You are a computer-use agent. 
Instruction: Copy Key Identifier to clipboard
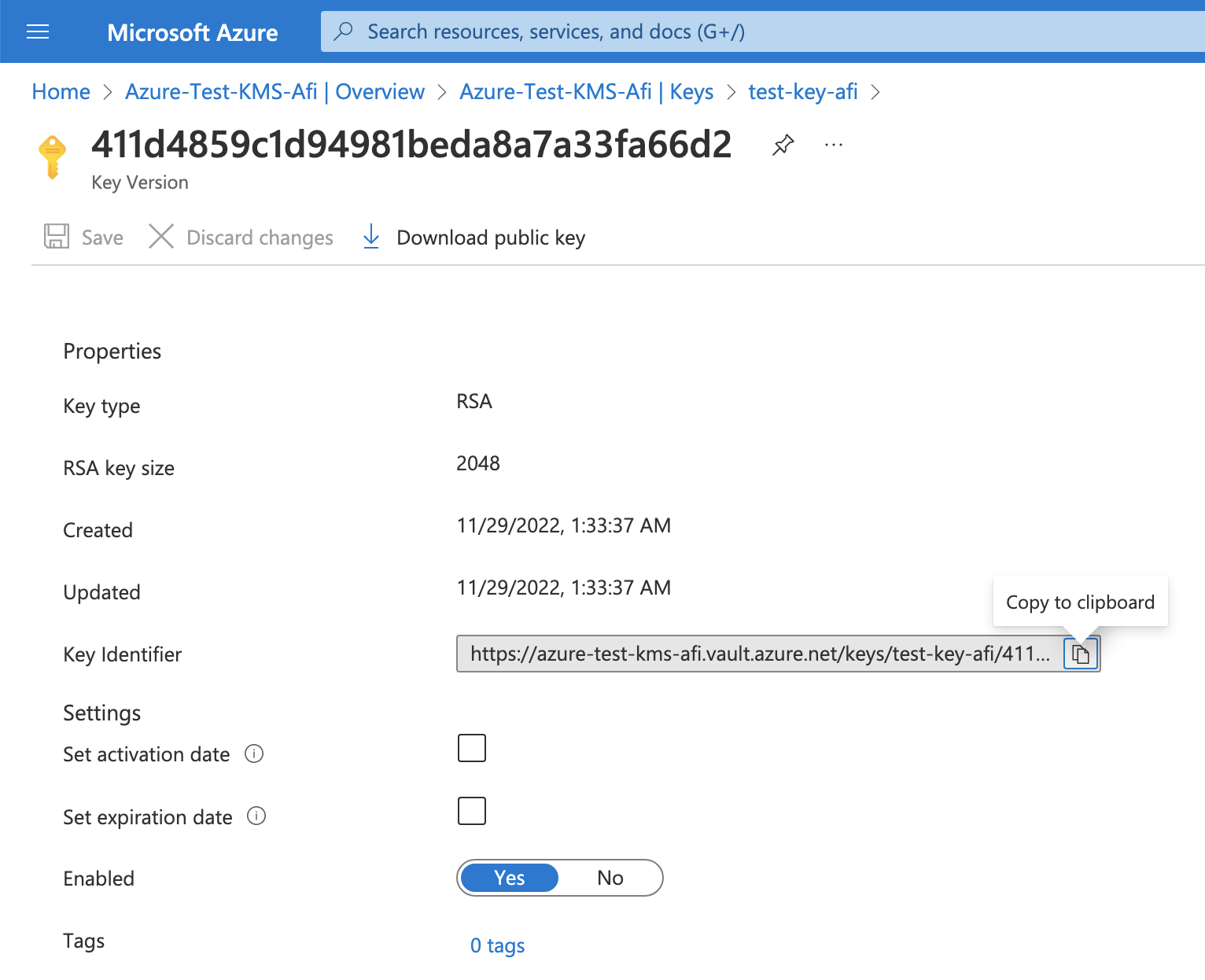pyautogui.click(x=1081, y=654)
